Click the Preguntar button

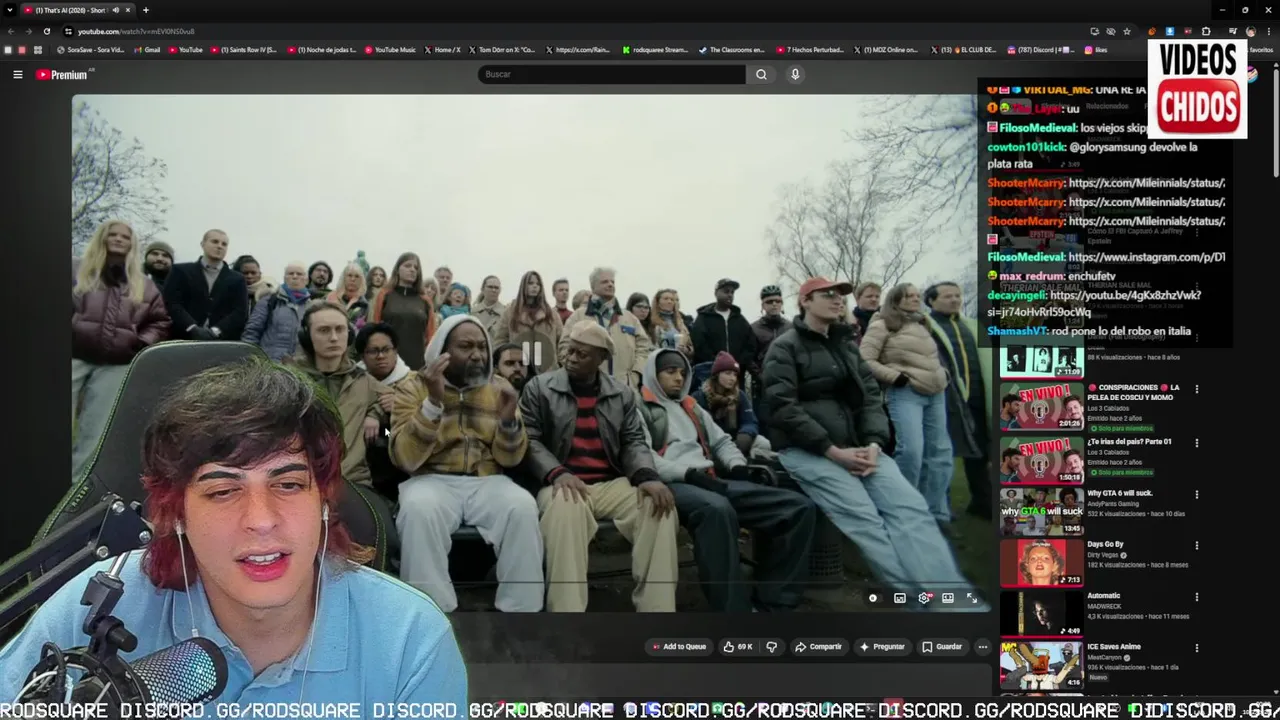tap(882, 647)
